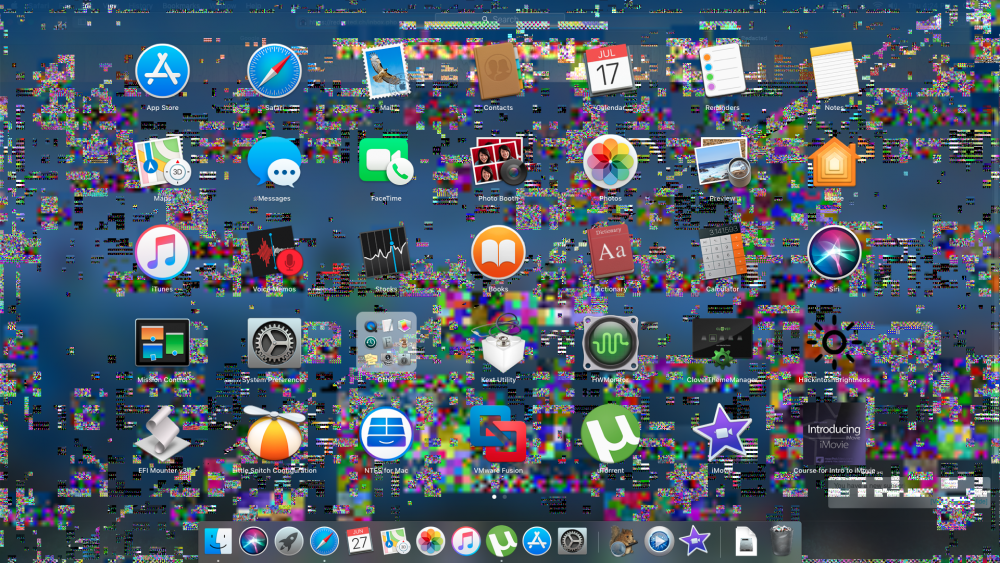The image size is (1000, 563).
Task: Open Maps from the Launchpad grid
Action: point(162,162)
